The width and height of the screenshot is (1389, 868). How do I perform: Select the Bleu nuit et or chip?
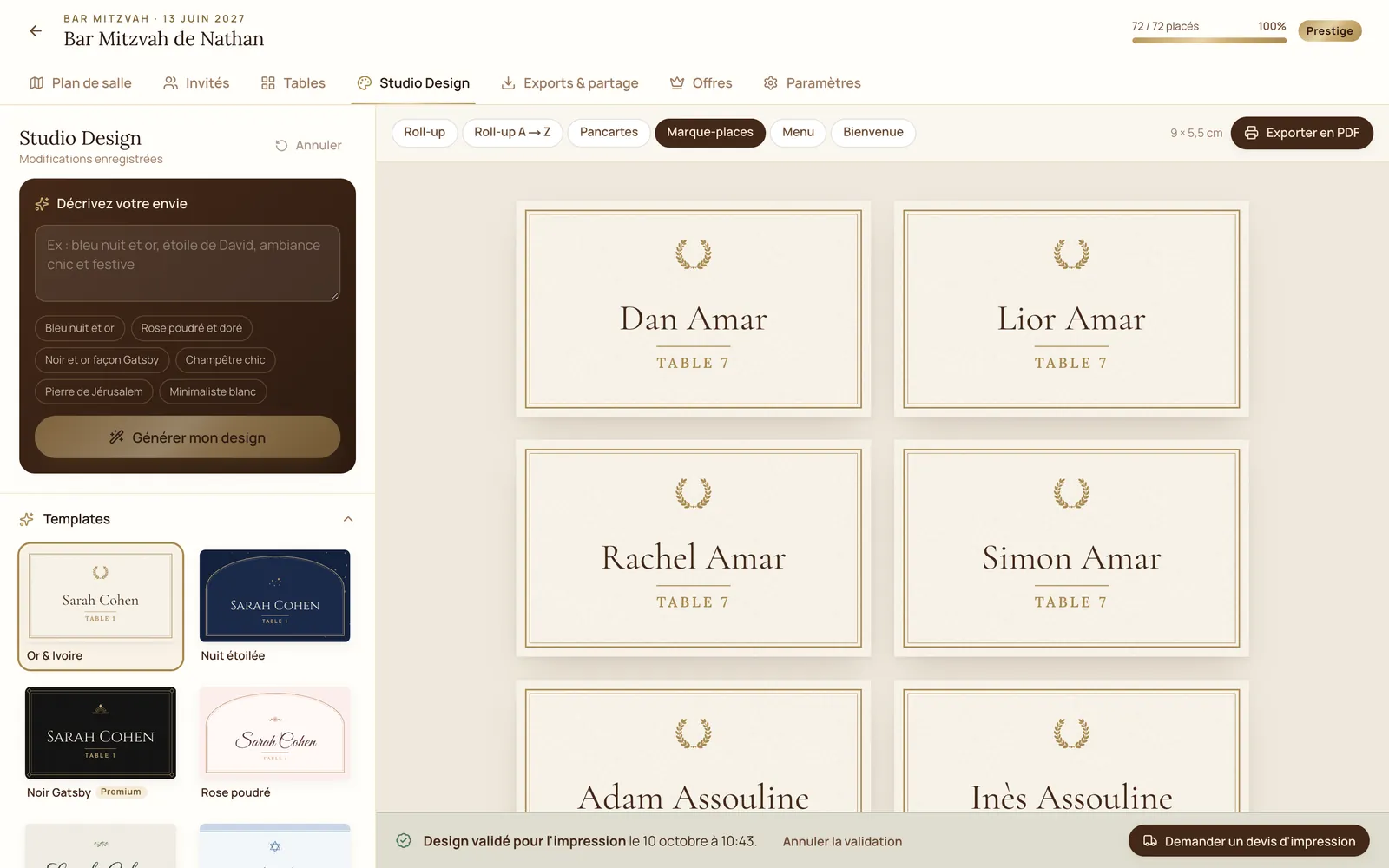click(x=80, y=328)
